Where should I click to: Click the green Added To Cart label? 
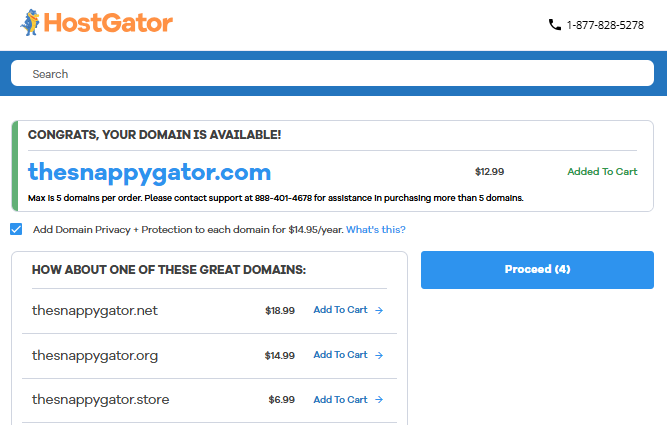[602, 172]
